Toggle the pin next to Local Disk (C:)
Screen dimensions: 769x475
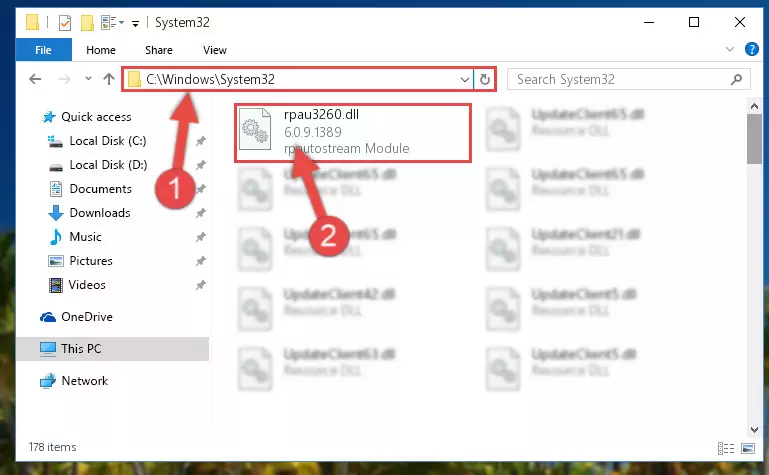pyautogui.click(x=201, y=141)
